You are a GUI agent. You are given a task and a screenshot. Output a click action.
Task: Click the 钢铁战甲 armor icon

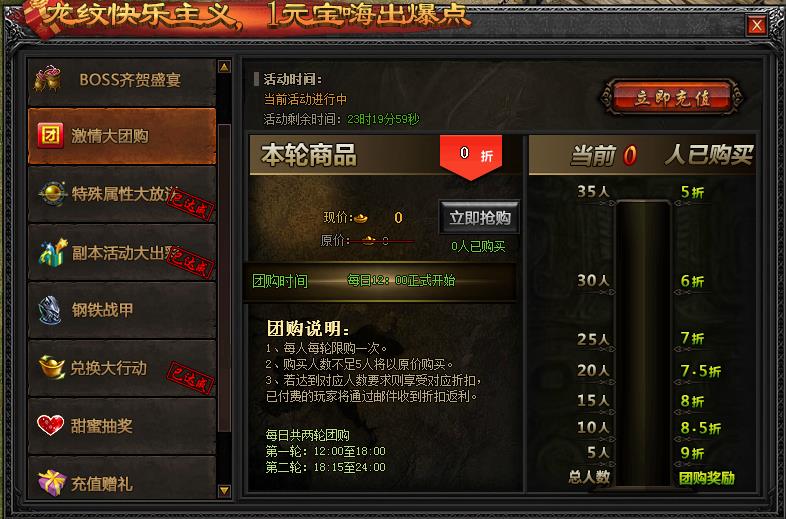point(50,310)
